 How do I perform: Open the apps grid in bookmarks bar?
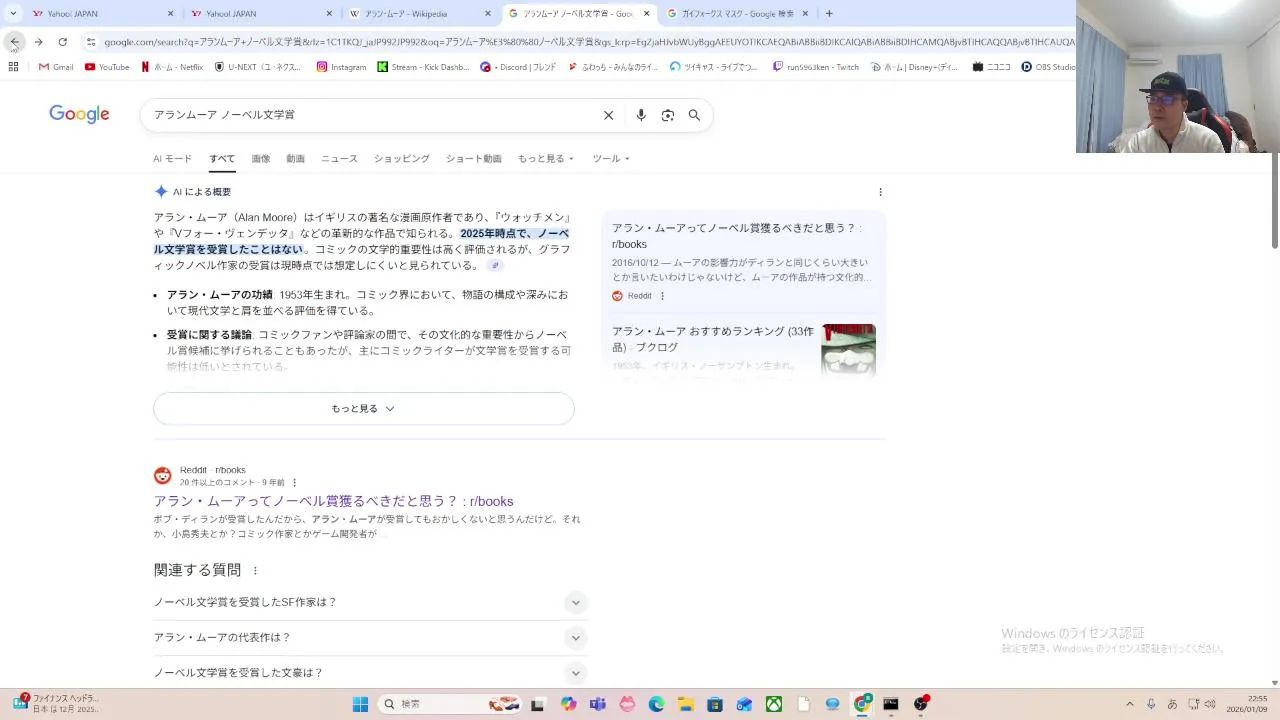click(x=13, y=67)
